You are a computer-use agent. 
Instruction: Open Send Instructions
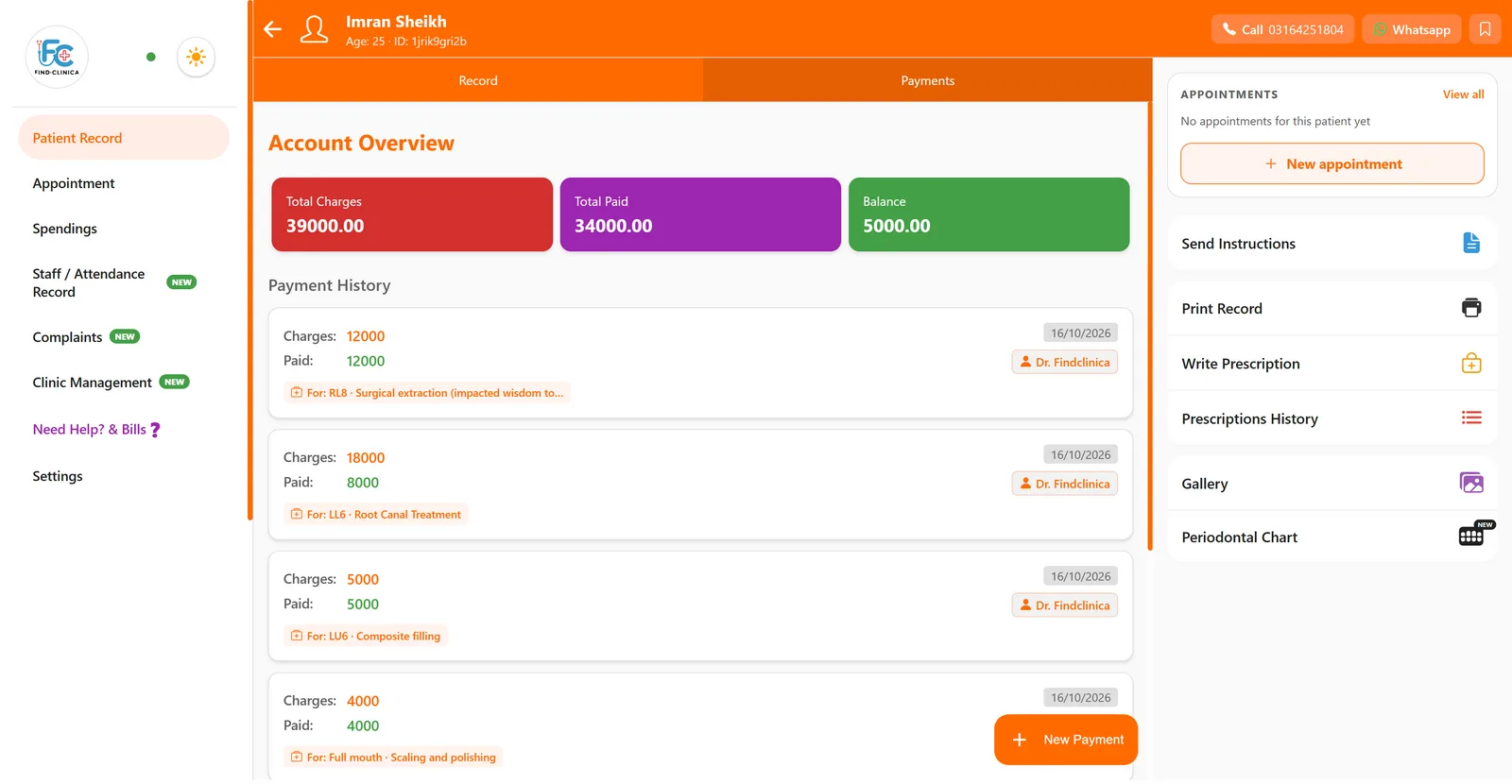click(1332, 244)
